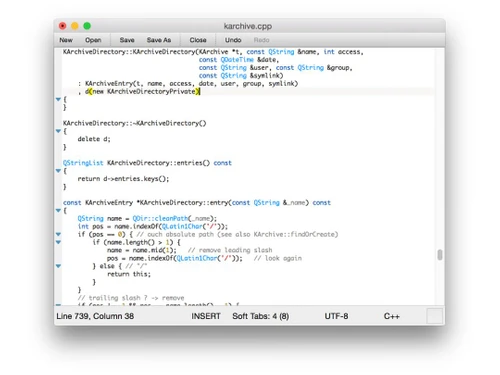Collapse the entry() function body fold arrow
The width and height of the screenshot is (500, 375).
[58, 210]
